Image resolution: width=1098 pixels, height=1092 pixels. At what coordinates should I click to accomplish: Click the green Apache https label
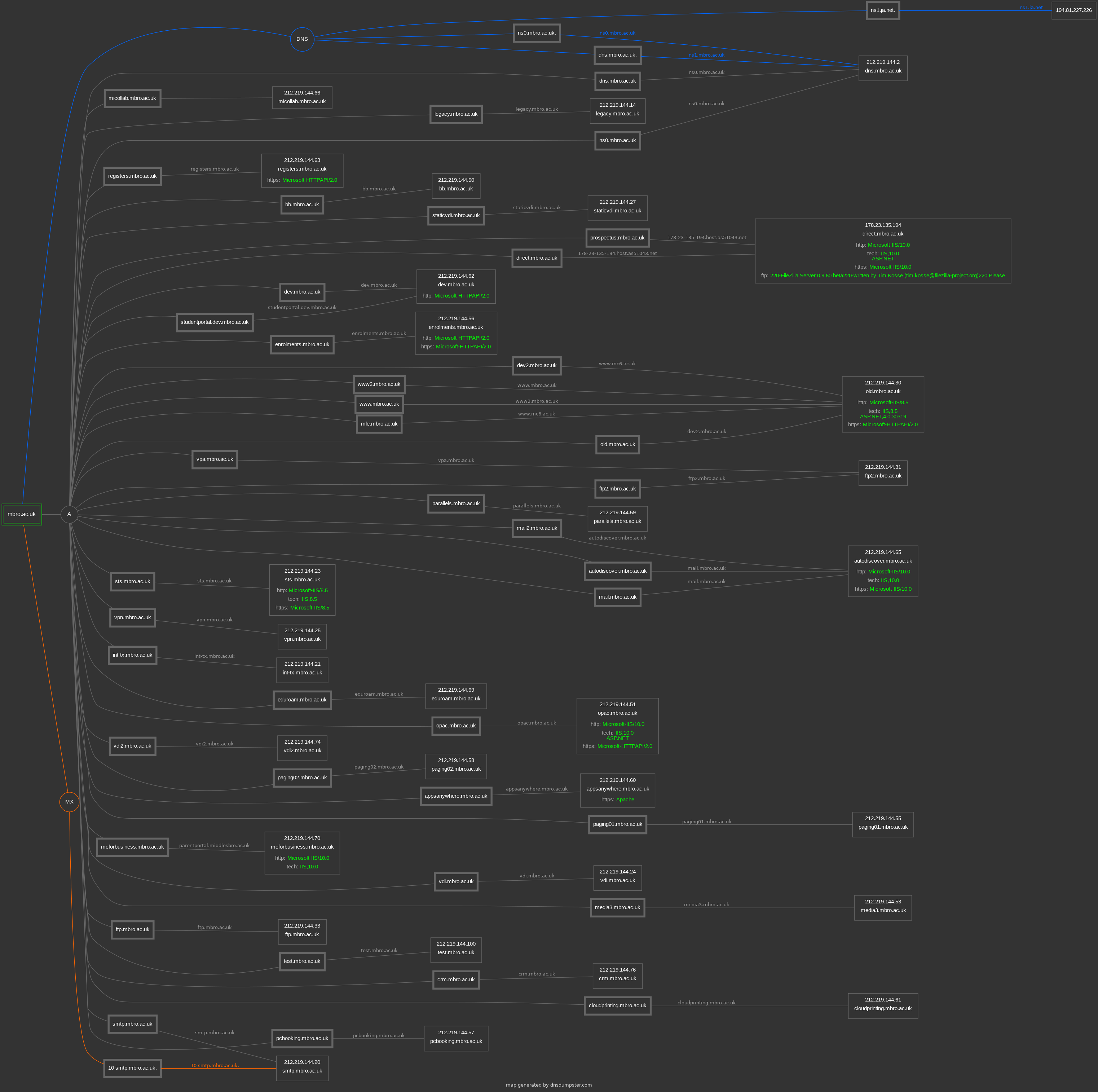tap(625, 800)
